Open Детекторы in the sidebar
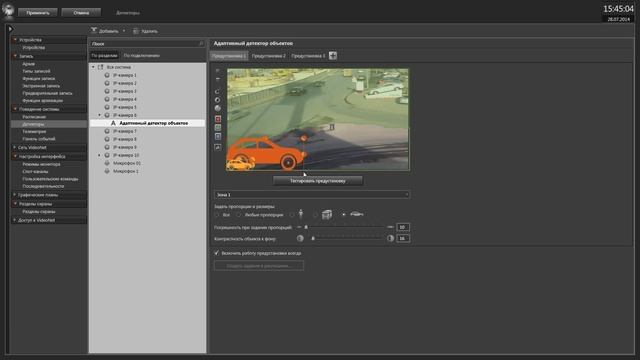 click(x=33, y=124)
